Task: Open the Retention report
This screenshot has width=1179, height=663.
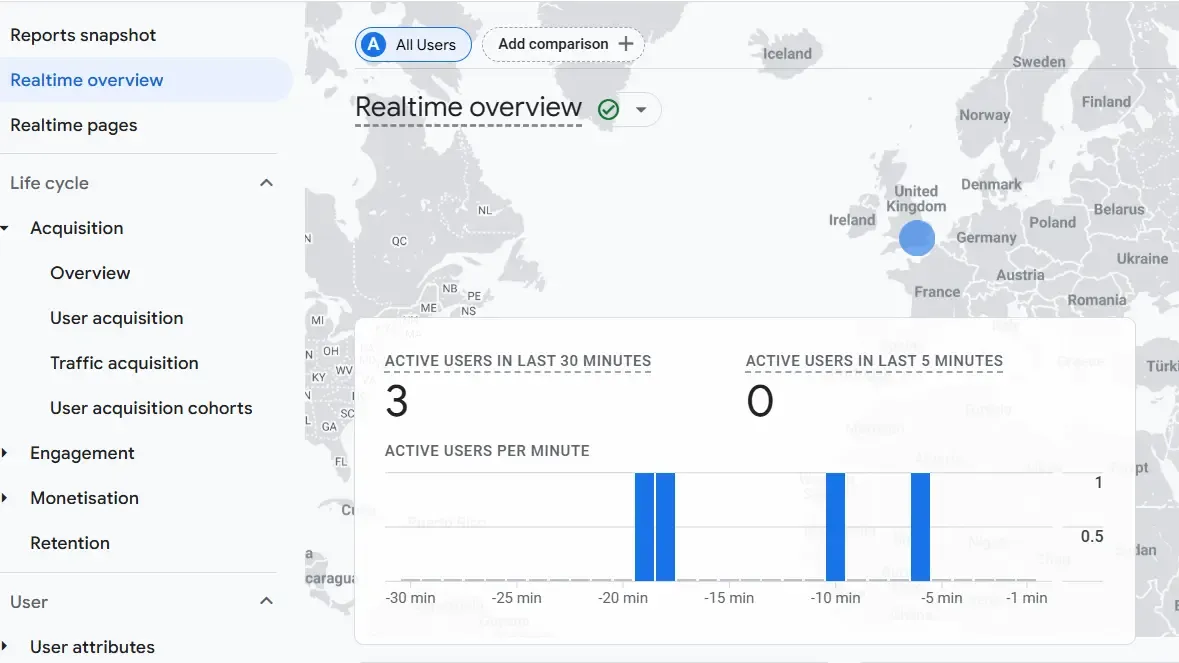Action: pyautogui.click(x=70, y=543)
